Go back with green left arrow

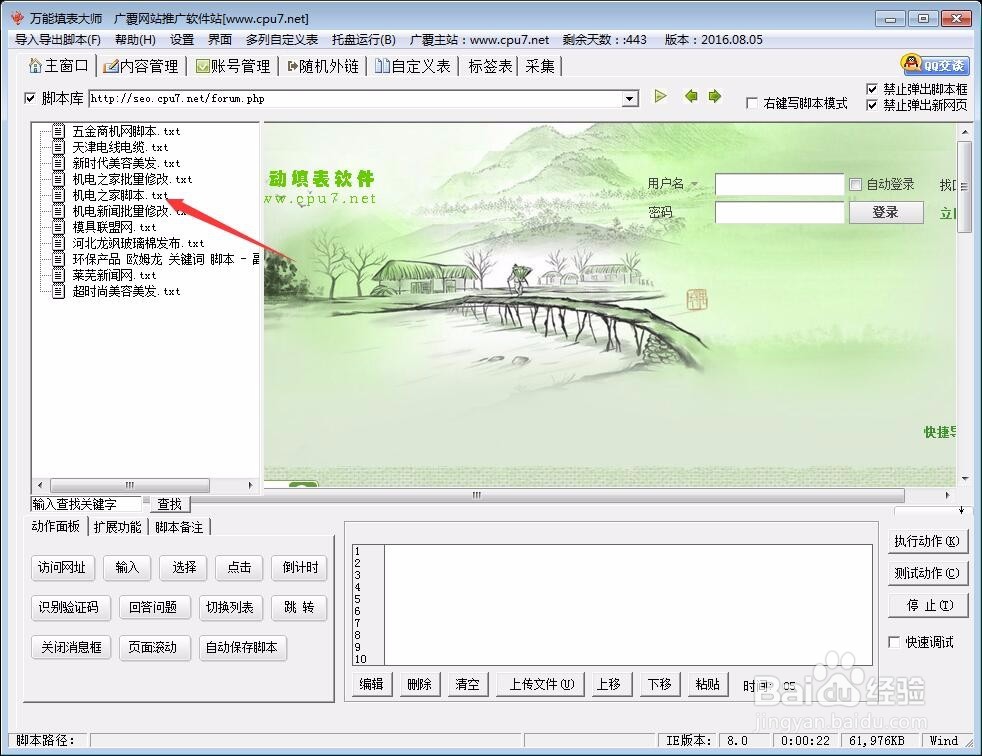point(691,96)
